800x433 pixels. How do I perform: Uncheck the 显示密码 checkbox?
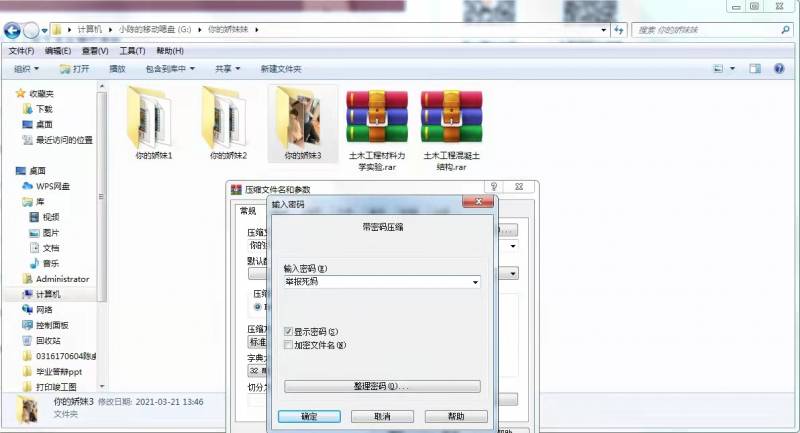289,331
